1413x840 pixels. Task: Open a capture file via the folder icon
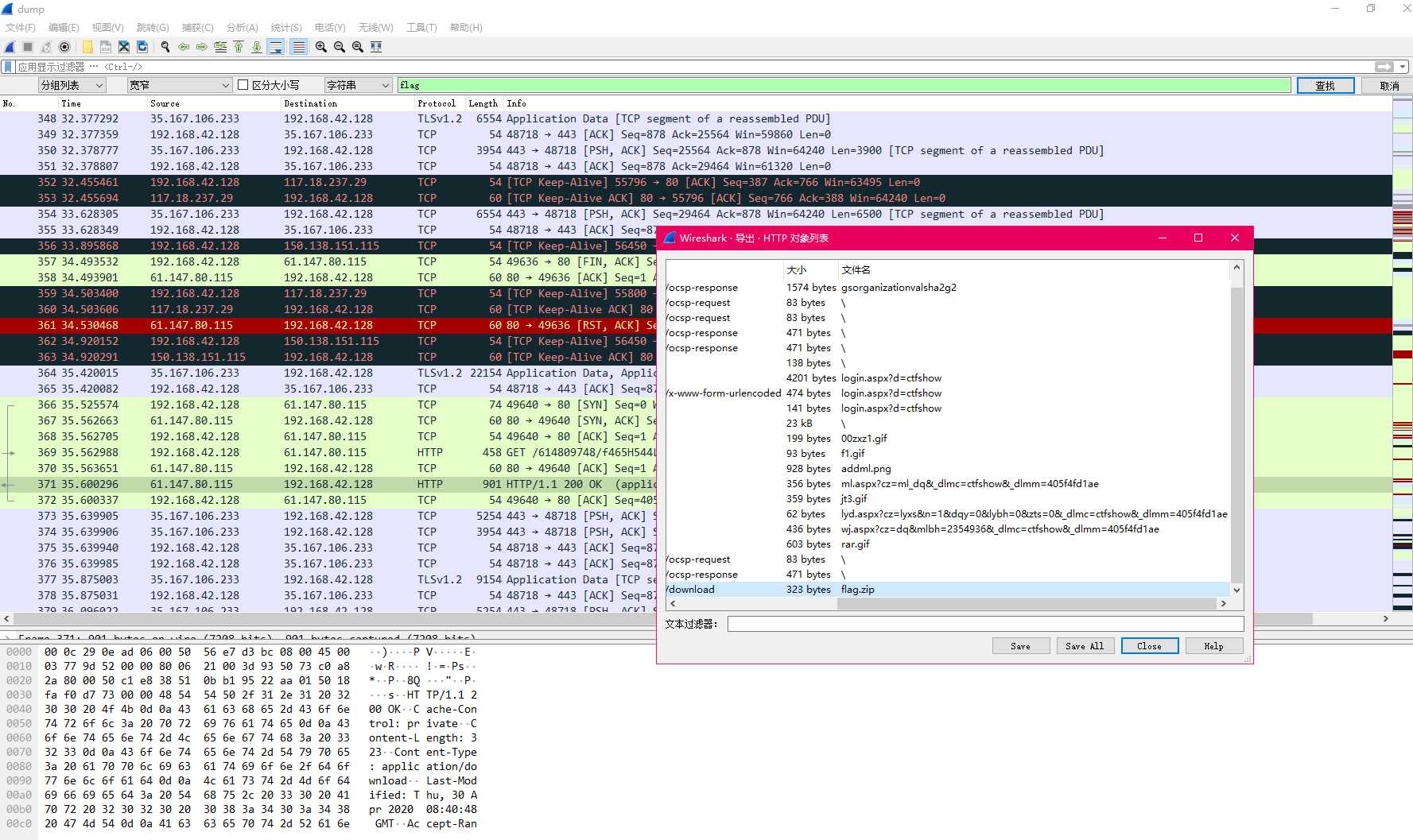[87, 47]
